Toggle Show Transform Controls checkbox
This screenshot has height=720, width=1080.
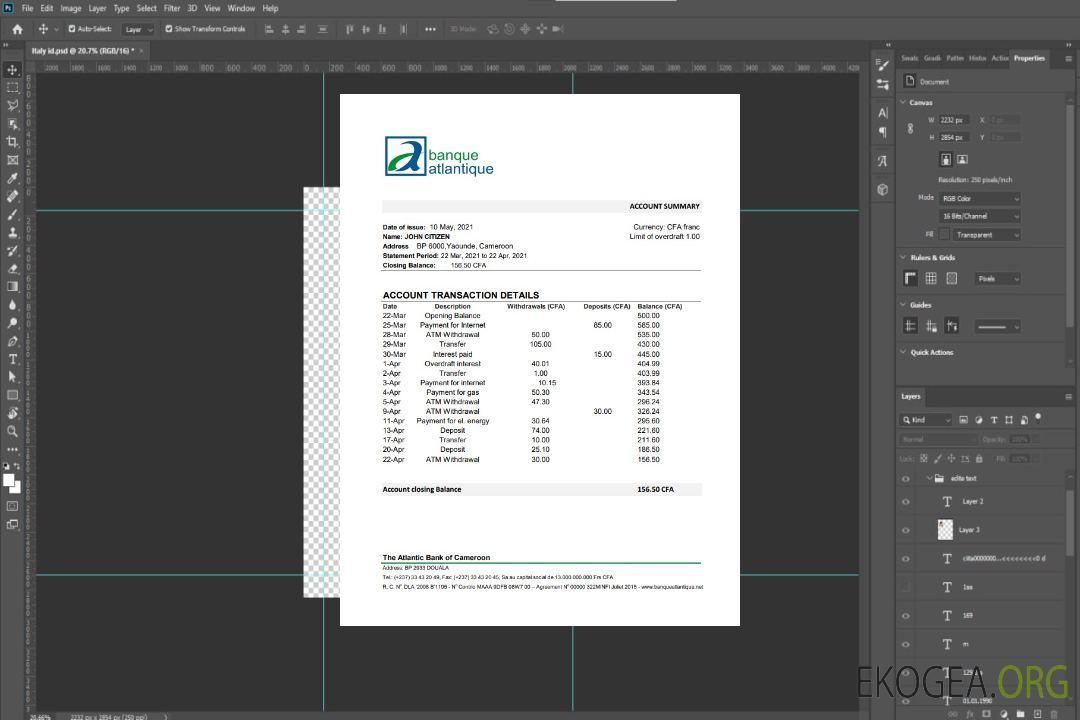pyautogui.click(x=169, y=29)
